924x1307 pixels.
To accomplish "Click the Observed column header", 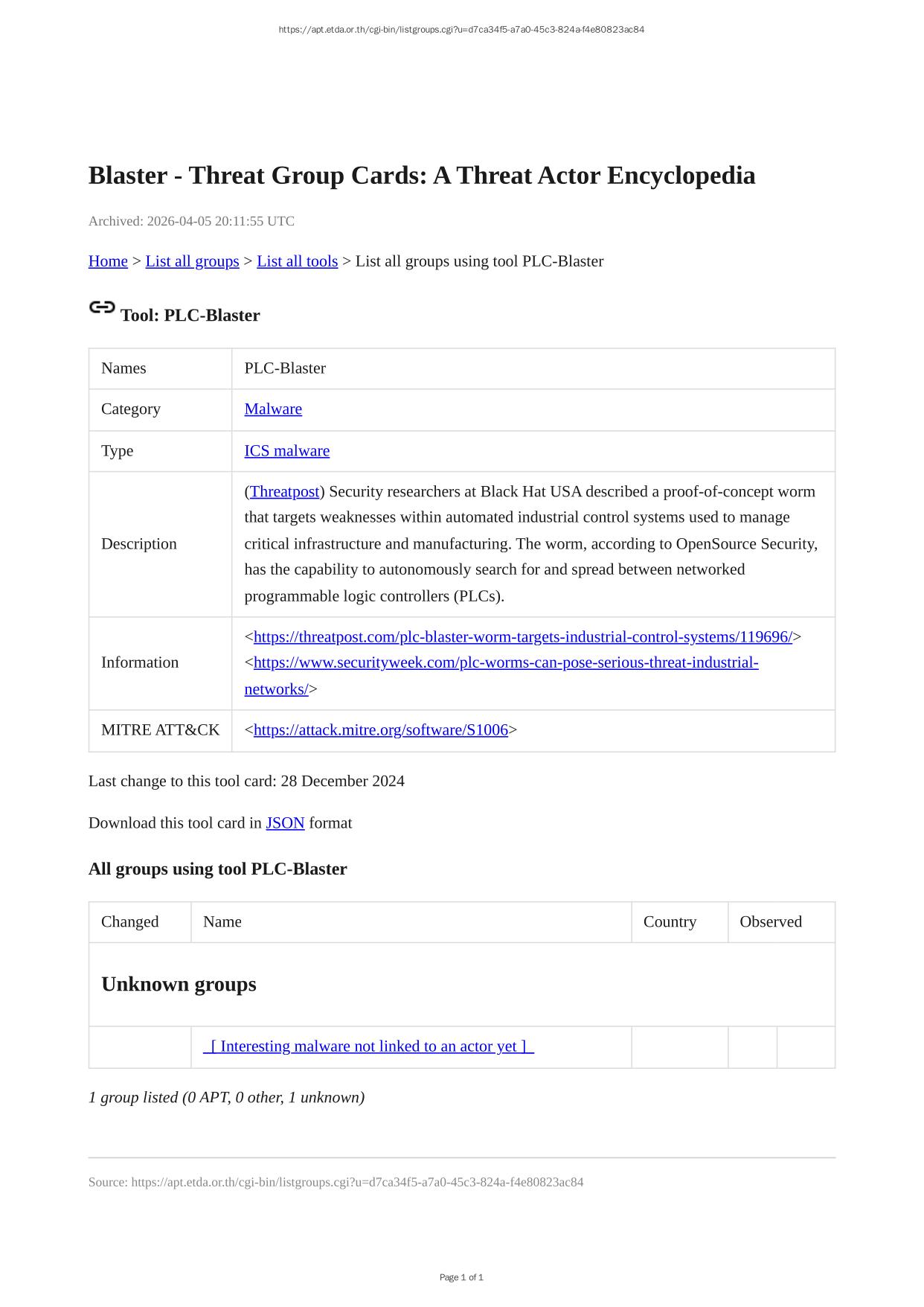I will click(770, 922).
